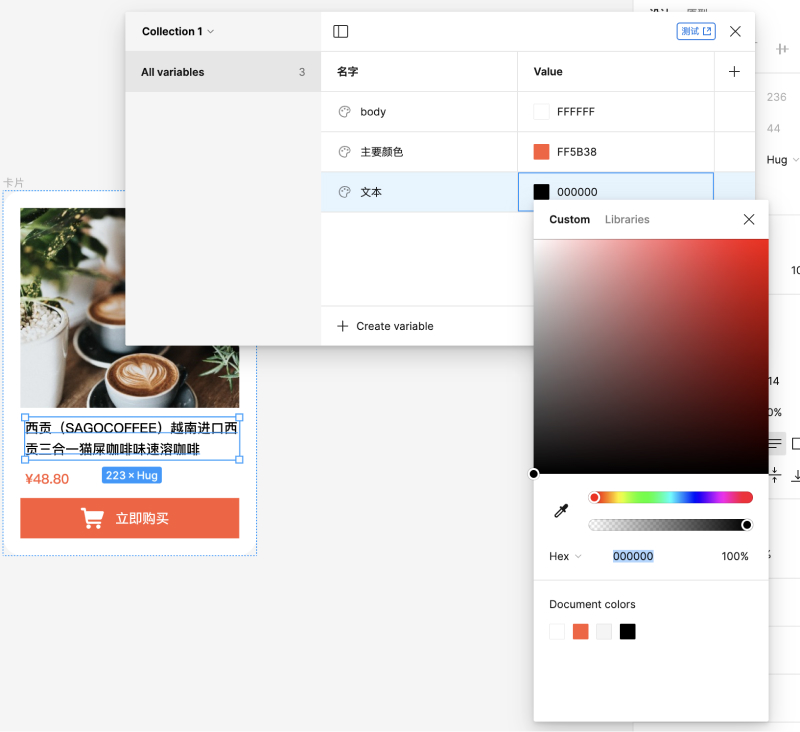Switch to the Libraries tab
Image resolution: width=800 pixels, height=732 pixels.
click(x=627, y=220)
